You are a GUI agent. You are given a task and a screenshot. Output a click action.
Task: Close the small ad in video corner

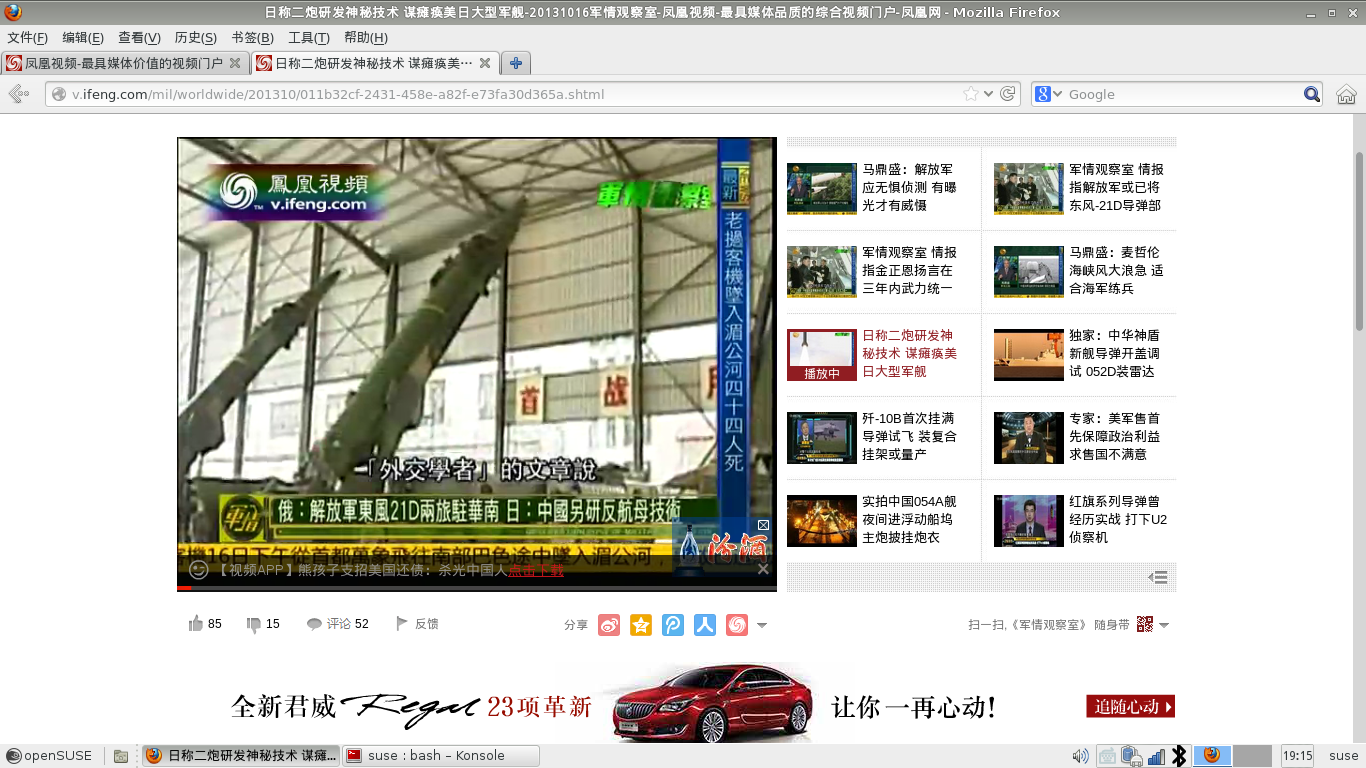point(763,525)
